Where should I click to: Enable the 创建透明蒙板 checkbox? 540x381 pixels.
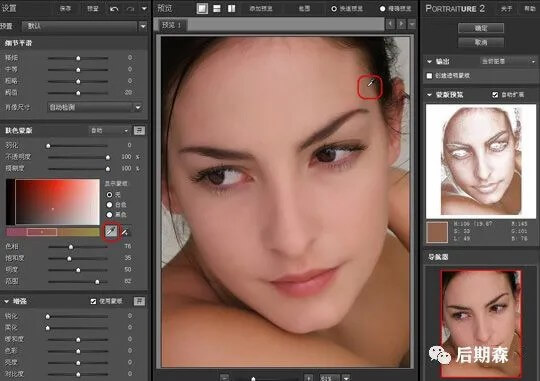(429, 76)
